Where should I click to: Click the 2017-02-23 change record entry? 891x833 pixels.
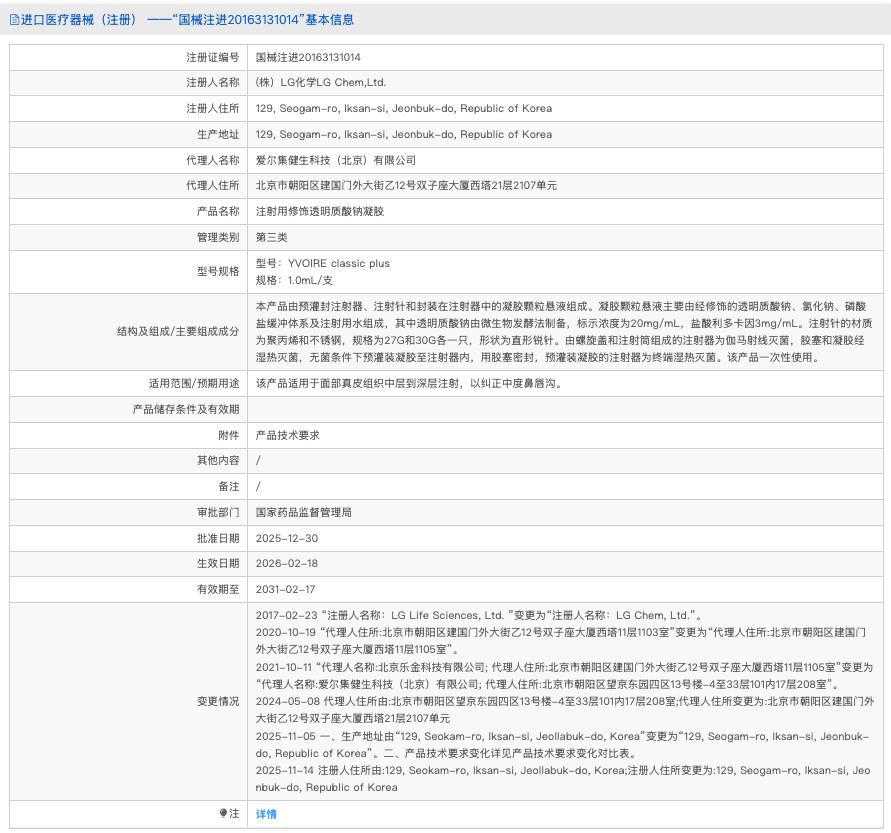click(x=478, y=616)
